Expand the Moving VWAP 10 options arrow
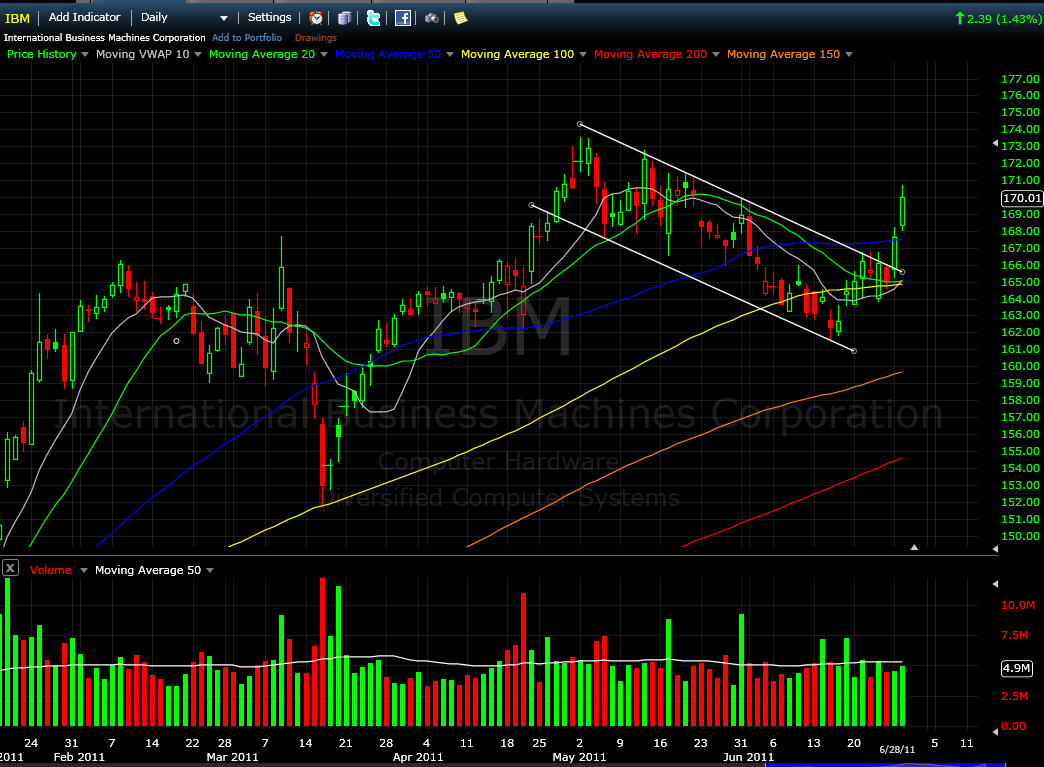Image resolution: width=1044 pixels, height=767 pixels. click(x=198, y=55)
